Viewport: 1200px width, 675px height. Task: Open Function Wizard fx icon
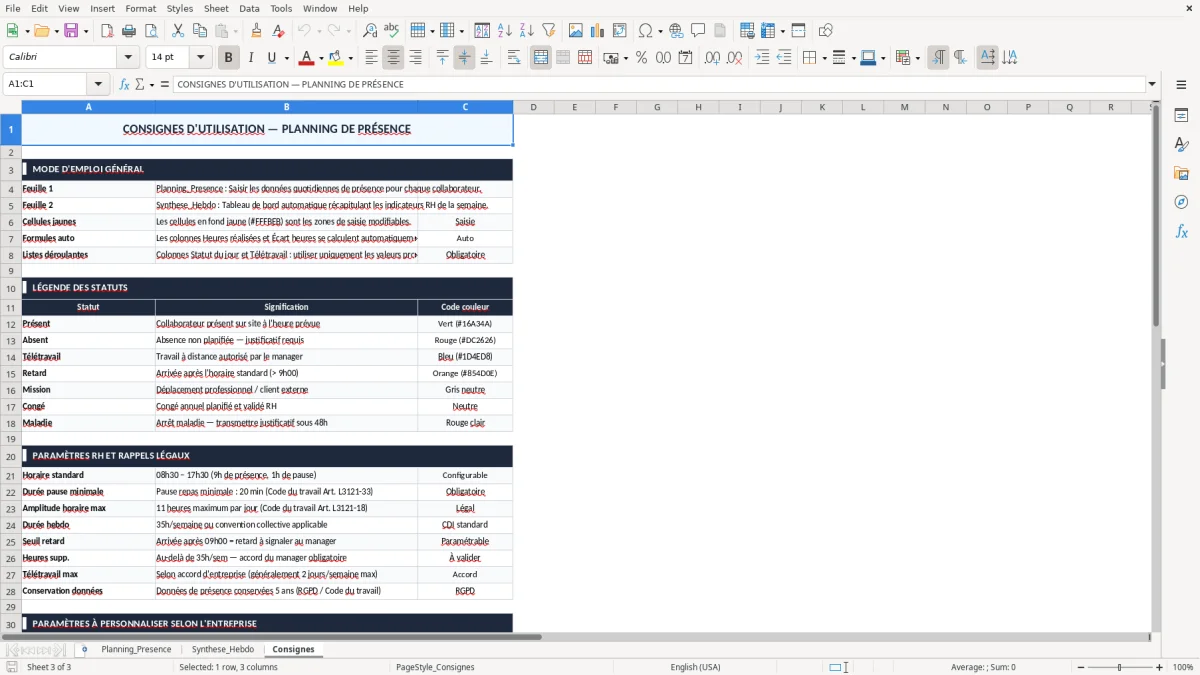click(124, 84)
